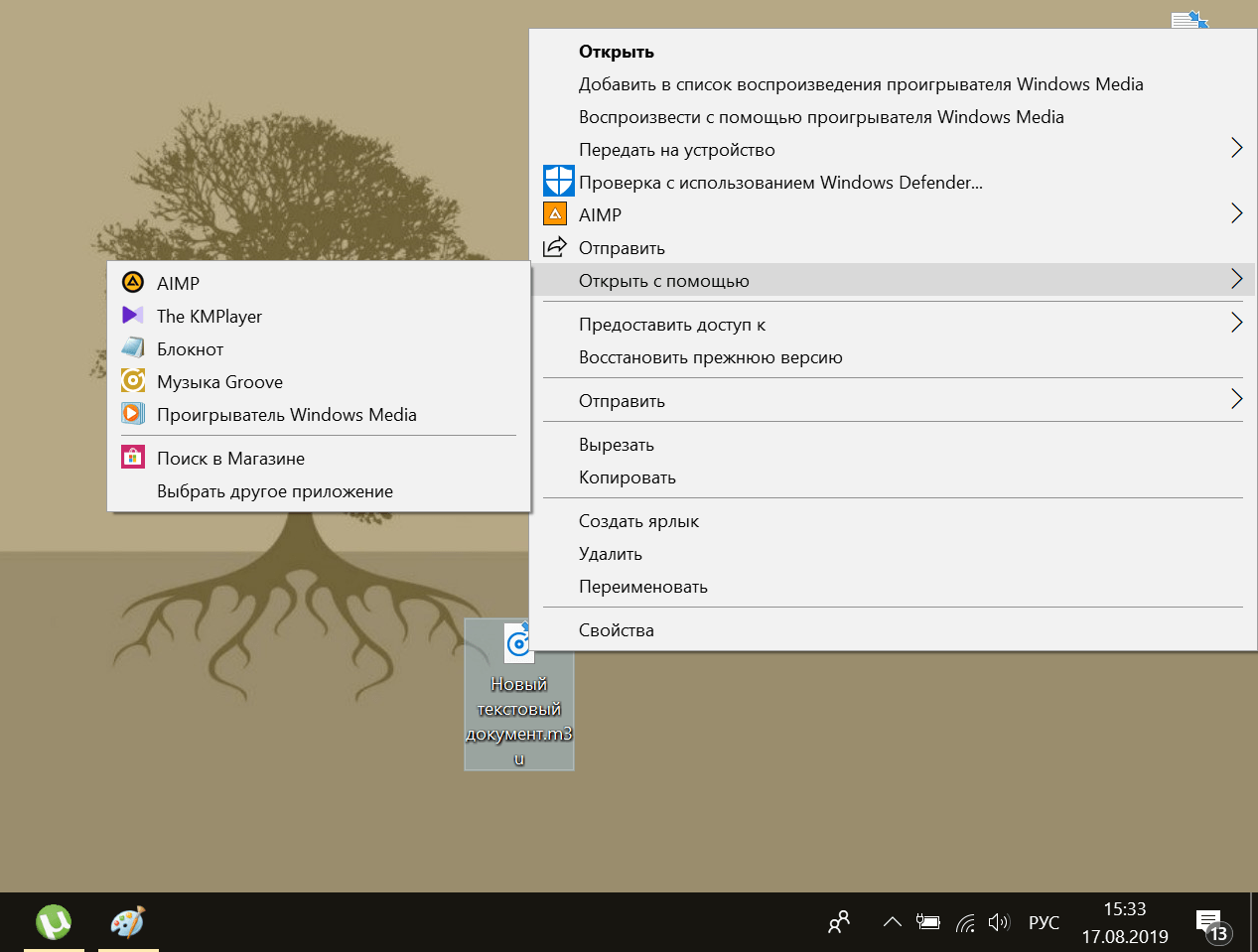Click the share icon beside Отправить
Screen dimensions: 1258x952
(x=555, y=247)
